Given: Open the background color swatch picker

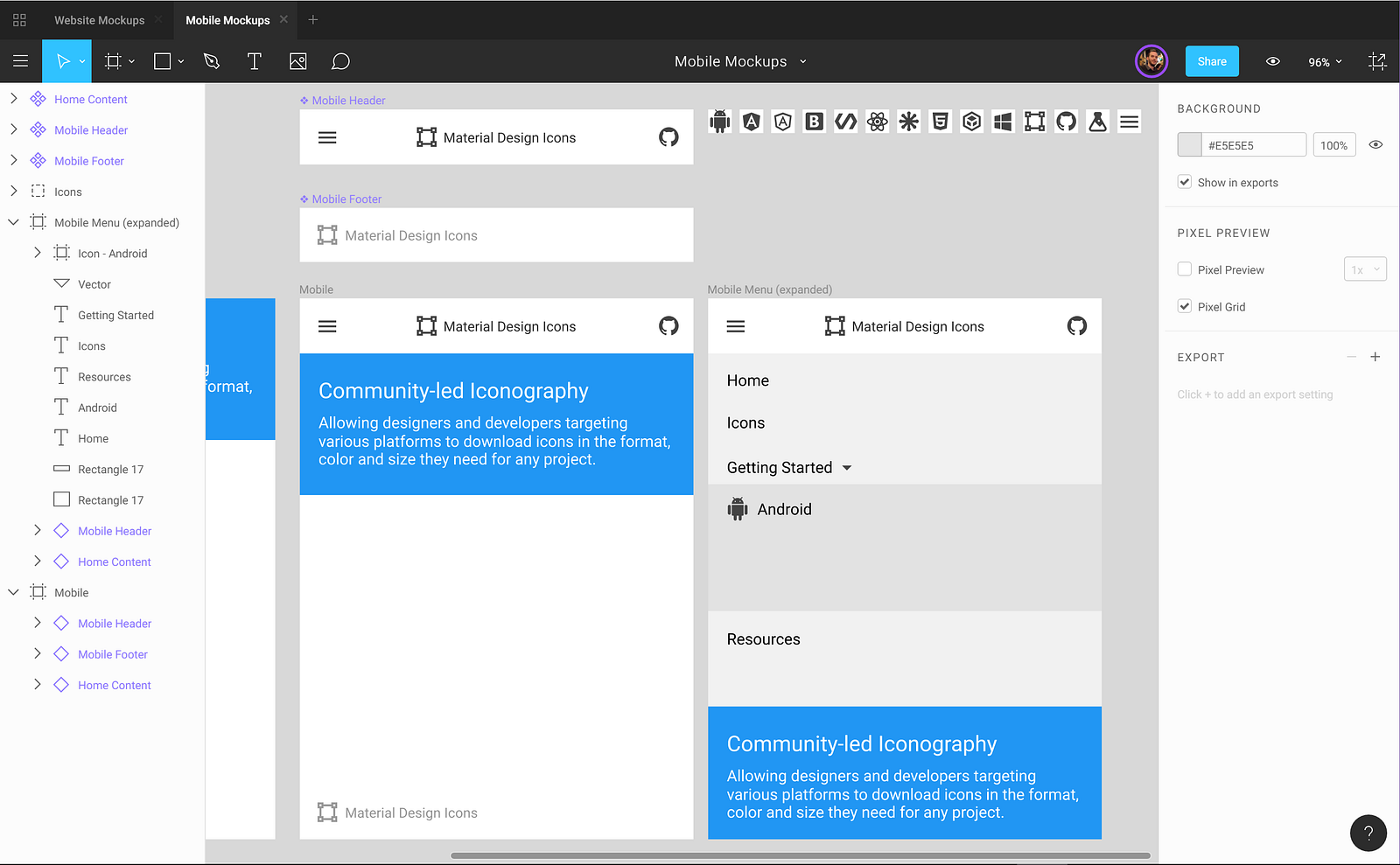Looking at the screenshot, I should tap(1189, 145).
